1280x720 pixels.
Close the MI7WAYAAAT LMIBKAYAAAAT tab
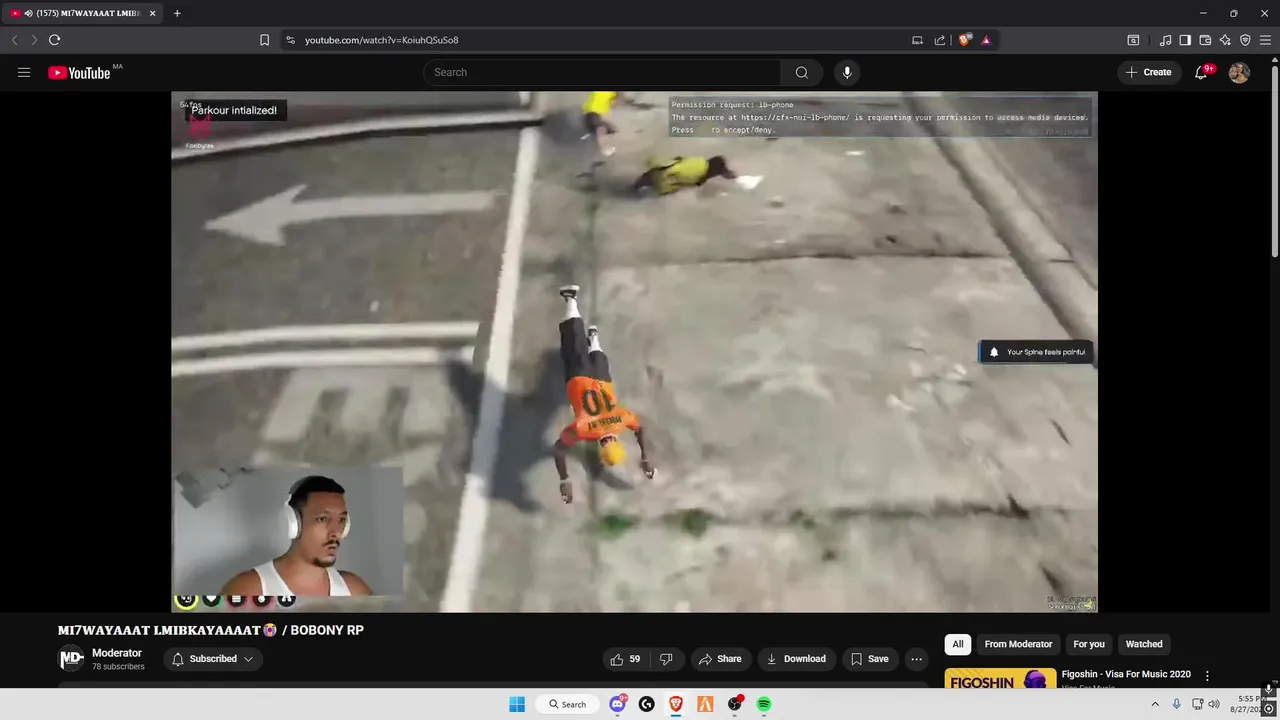[152, 13]
